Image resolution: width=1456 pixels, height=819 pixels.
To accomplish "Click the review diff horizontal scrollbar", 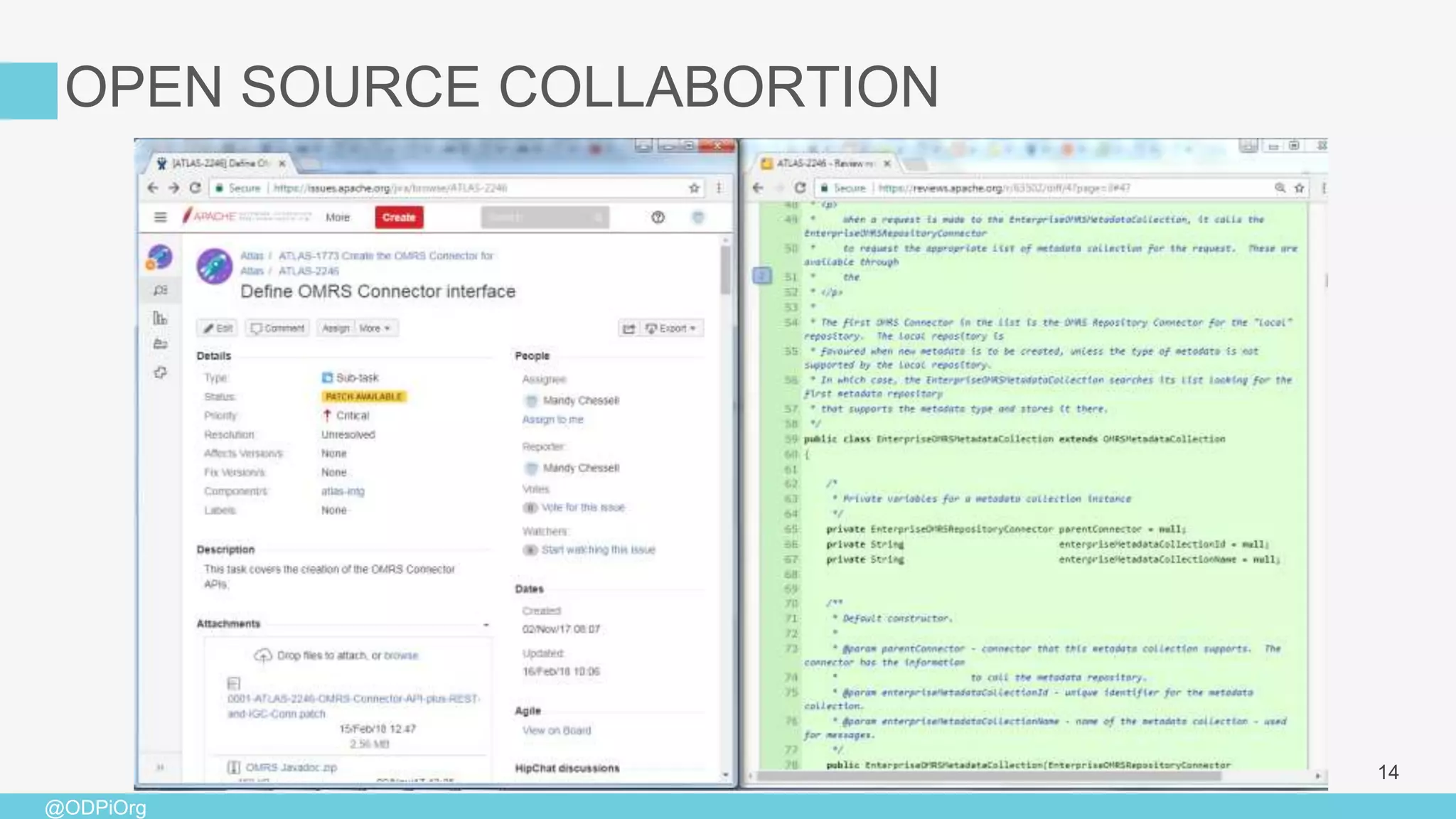I will tap(988, 776).
